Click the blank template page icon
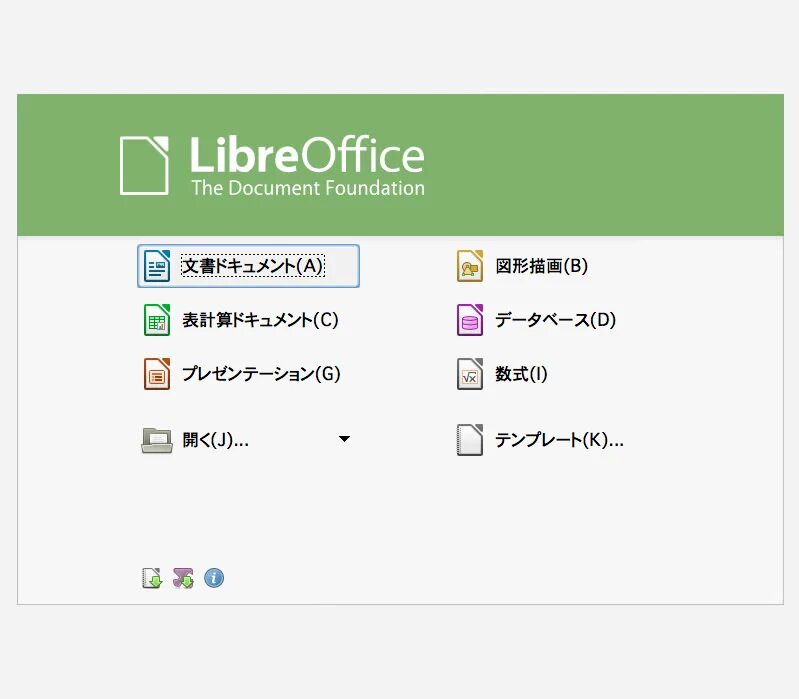This screenshot has width=799, height=699. pyautogui.click(x=470, y=440)
